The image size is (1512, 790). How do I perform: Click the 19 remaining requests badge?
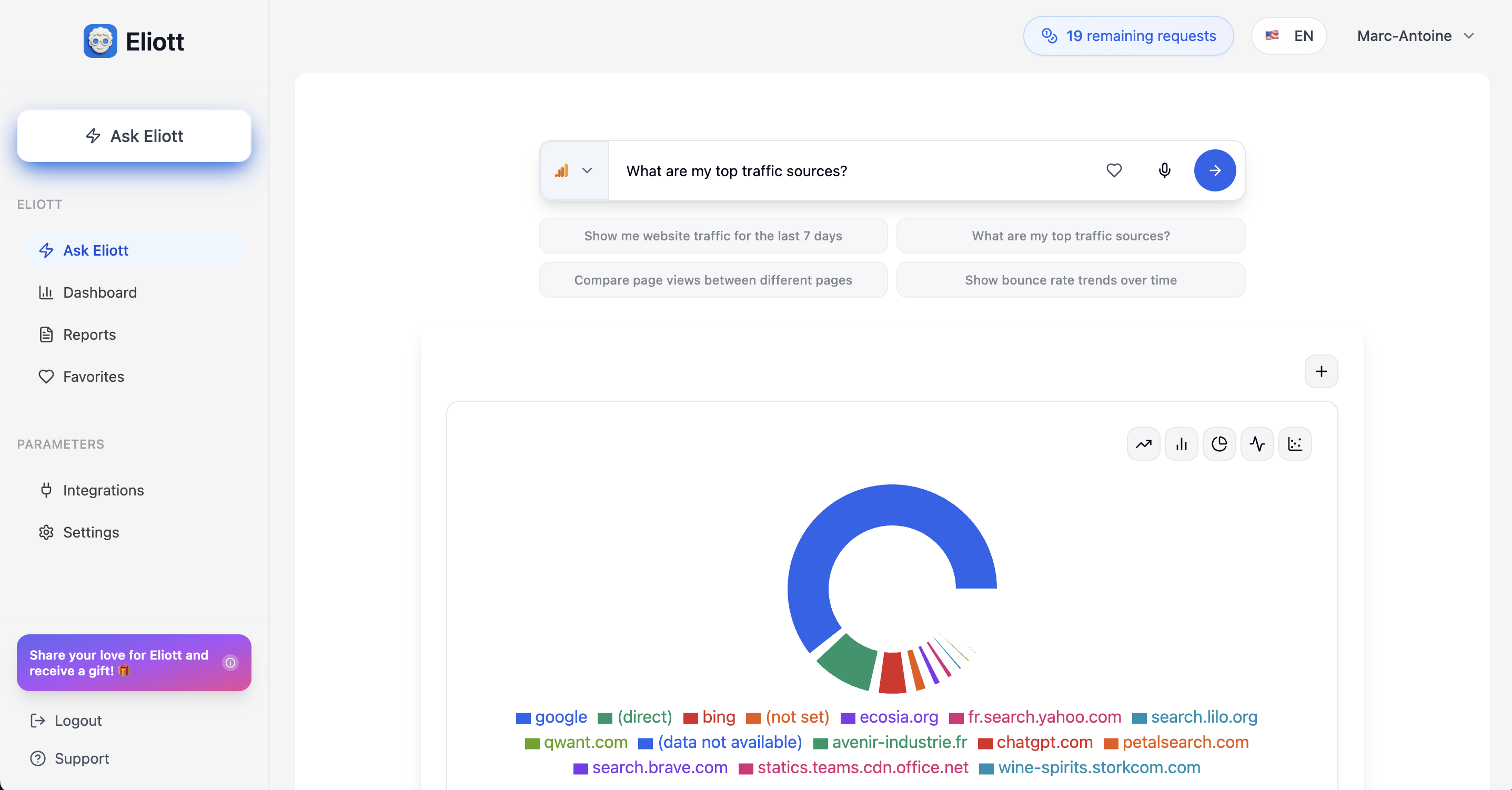[x=1127, y=36]
